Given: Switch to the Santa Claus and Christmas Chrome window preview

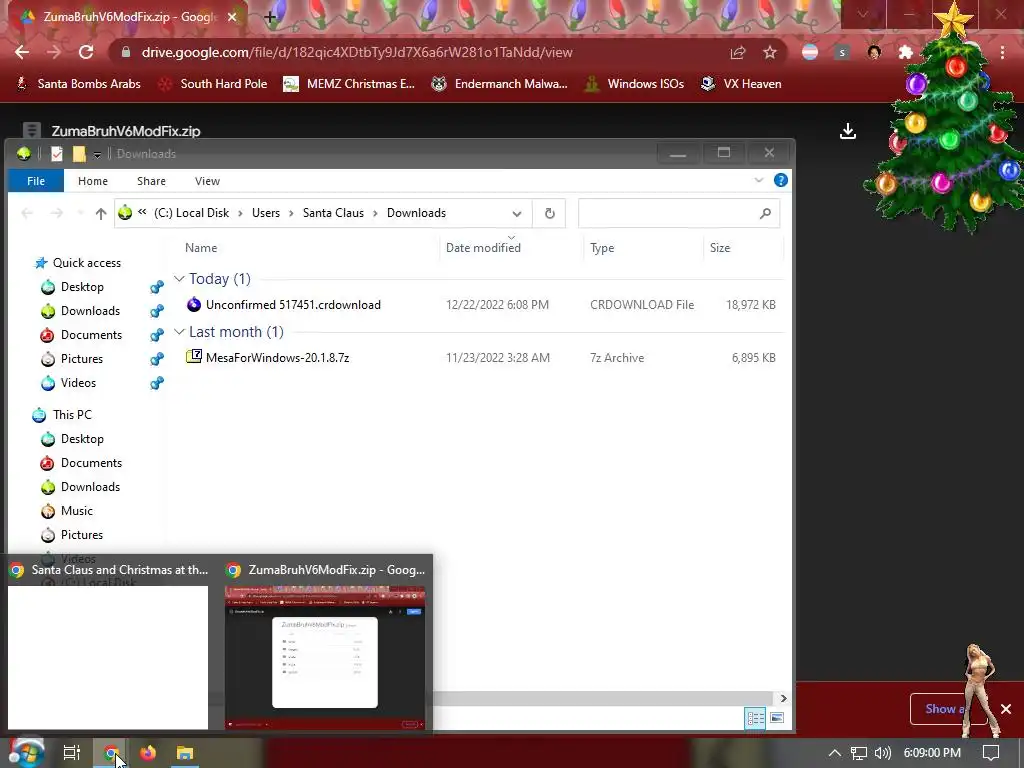Looking at the screenshot, I should click(108, 648).
